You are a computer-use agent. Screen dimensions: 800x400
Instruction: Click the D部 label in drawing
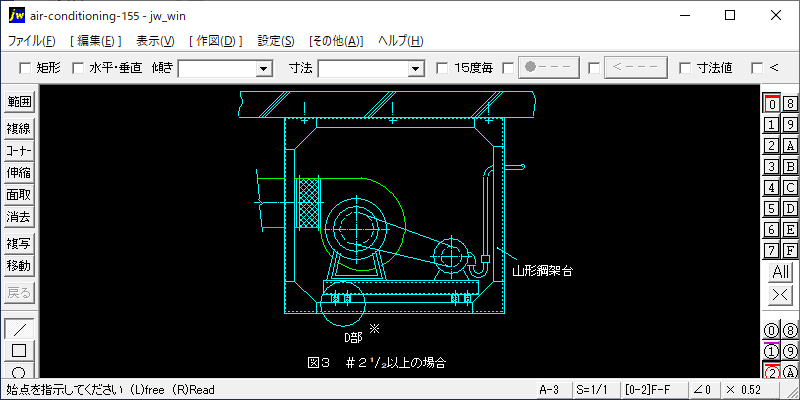[x=353, y=338]
